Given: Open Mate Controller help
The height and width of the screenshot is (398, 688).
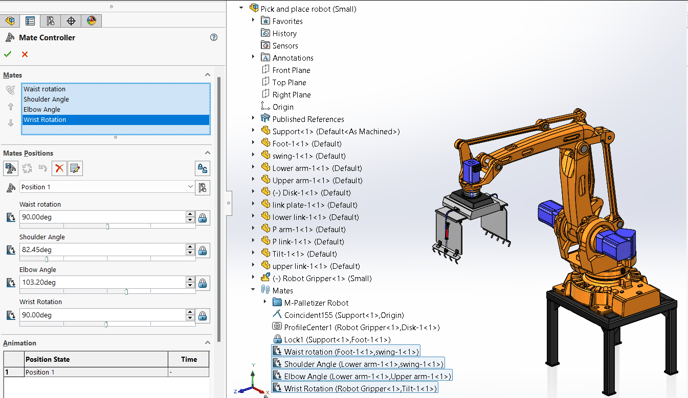Looking at the screenshot, I should 214,37.
